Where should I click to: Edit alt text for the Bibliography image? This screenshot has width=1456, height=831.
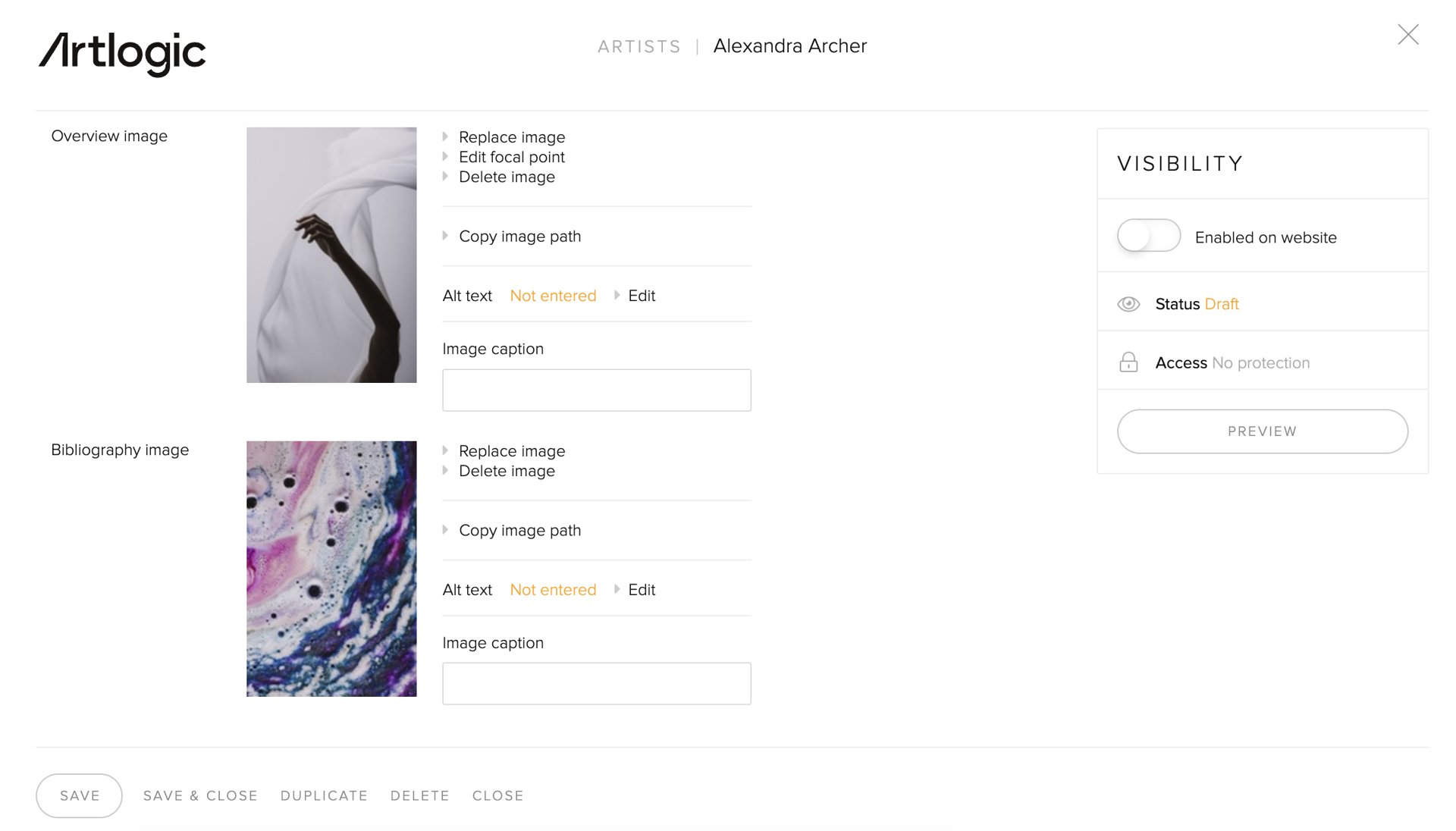point(641,590)
